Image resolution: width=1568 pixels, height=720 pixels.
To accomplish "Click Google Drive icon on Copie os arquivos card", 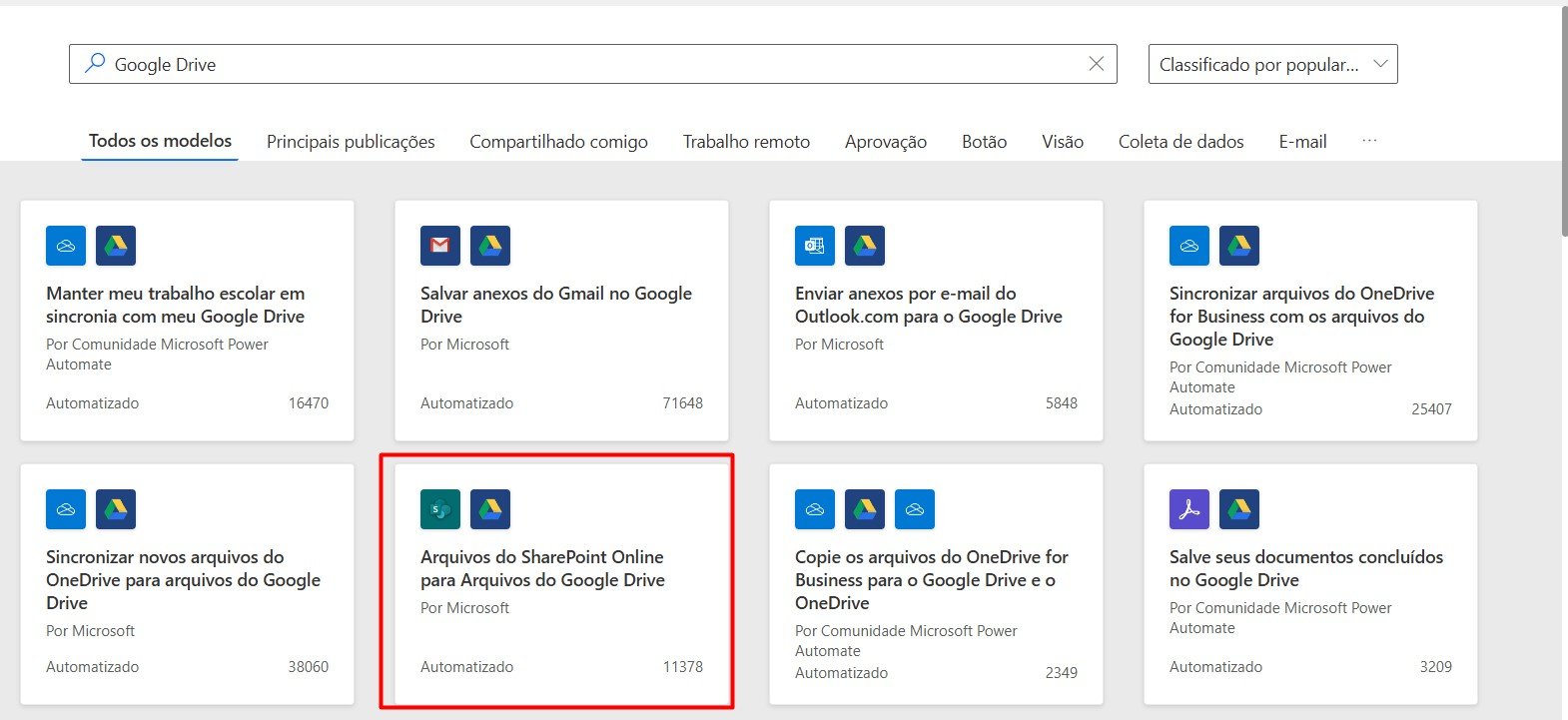I will [865, 509].
